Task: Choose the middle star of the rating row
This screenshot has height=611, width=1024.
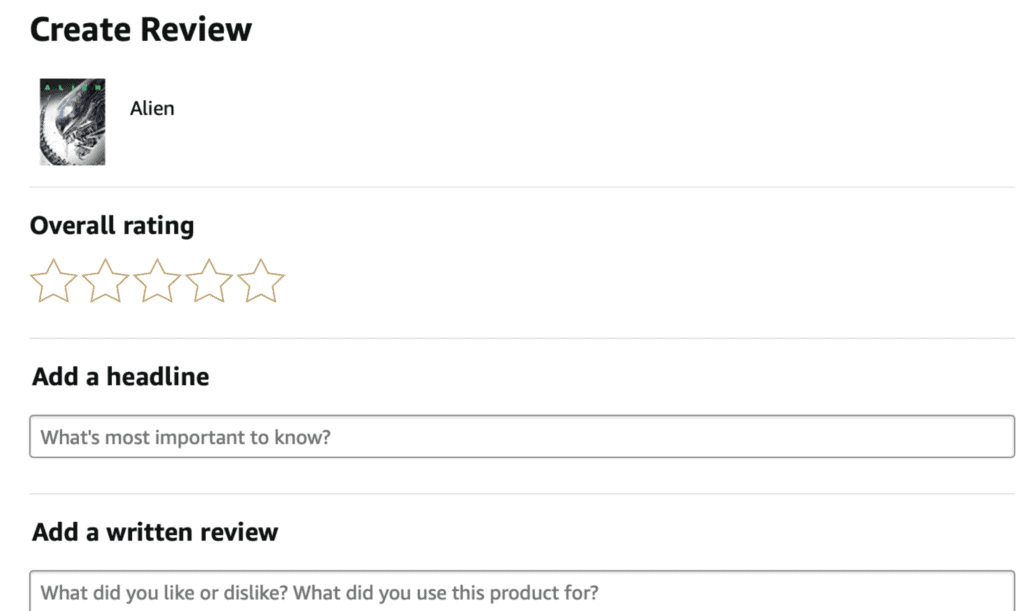Action: pos(157,281)
